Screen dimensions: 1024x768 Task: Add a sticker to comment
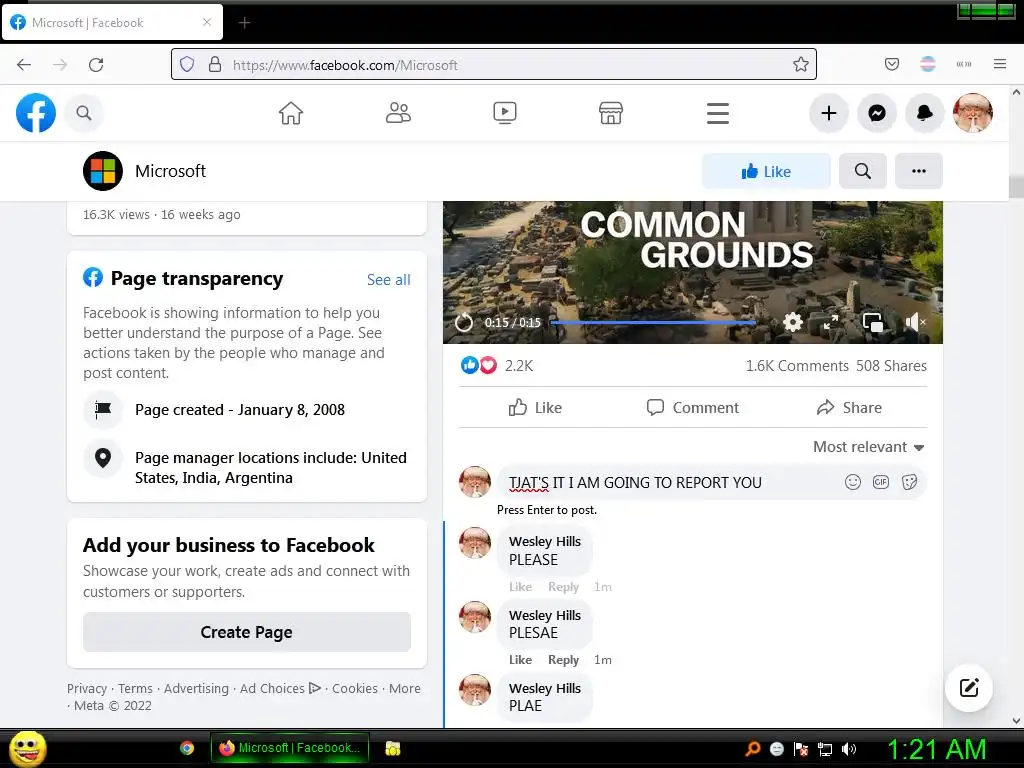909,482
